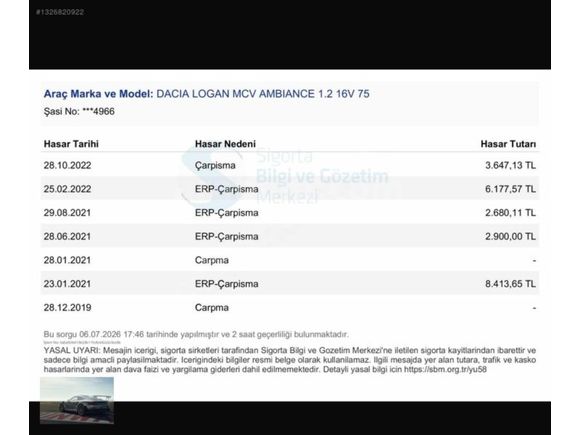Click the date 28.10.2022

(67, 165)
